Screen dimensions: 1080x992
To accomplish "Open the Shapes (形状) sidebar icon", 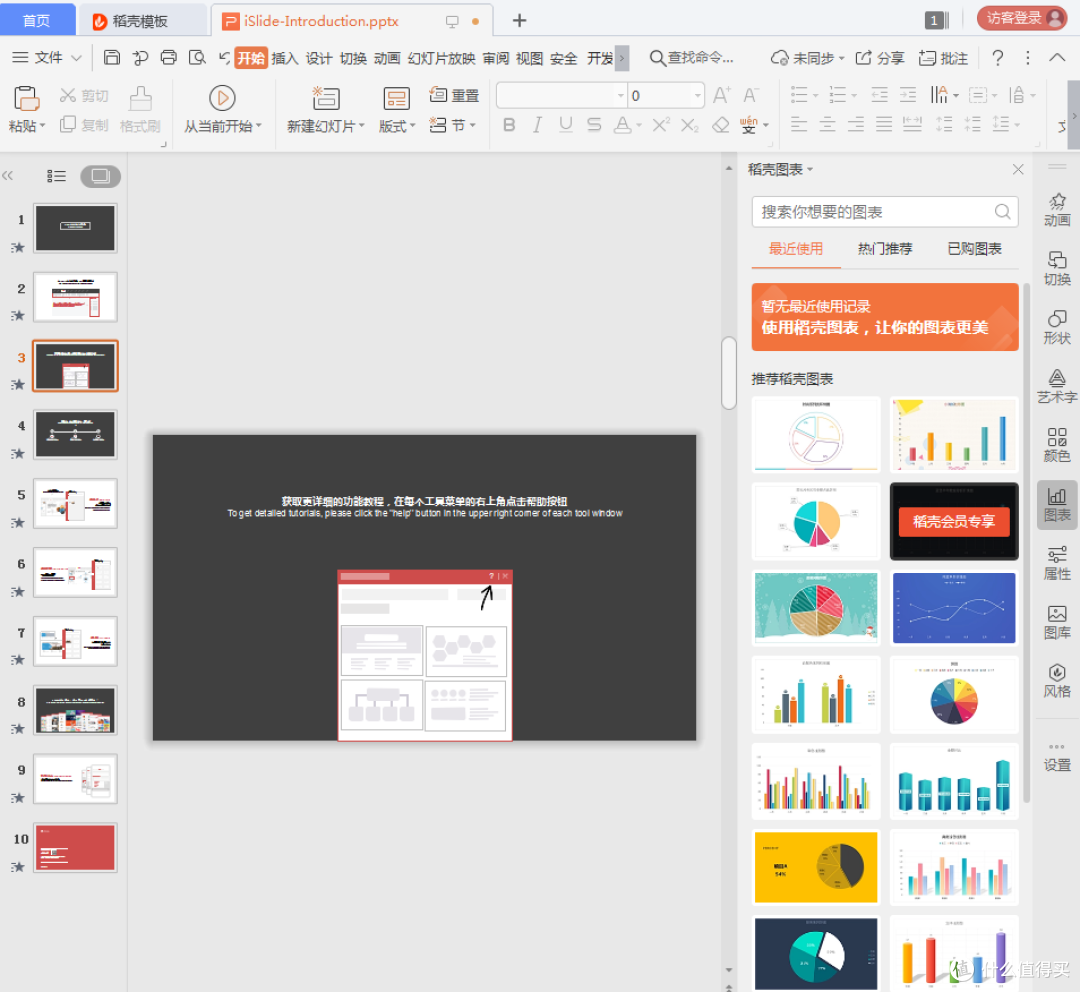I will [1057, 328].
